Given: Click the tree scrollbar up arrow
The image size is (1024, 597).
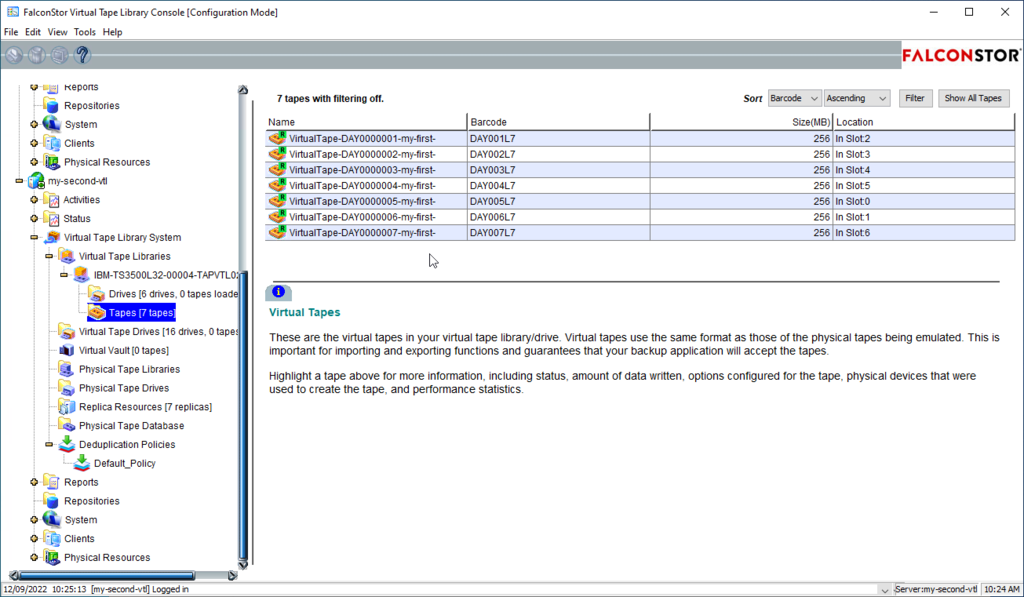Looking at the screenshot, I should (x=243, y=90).
